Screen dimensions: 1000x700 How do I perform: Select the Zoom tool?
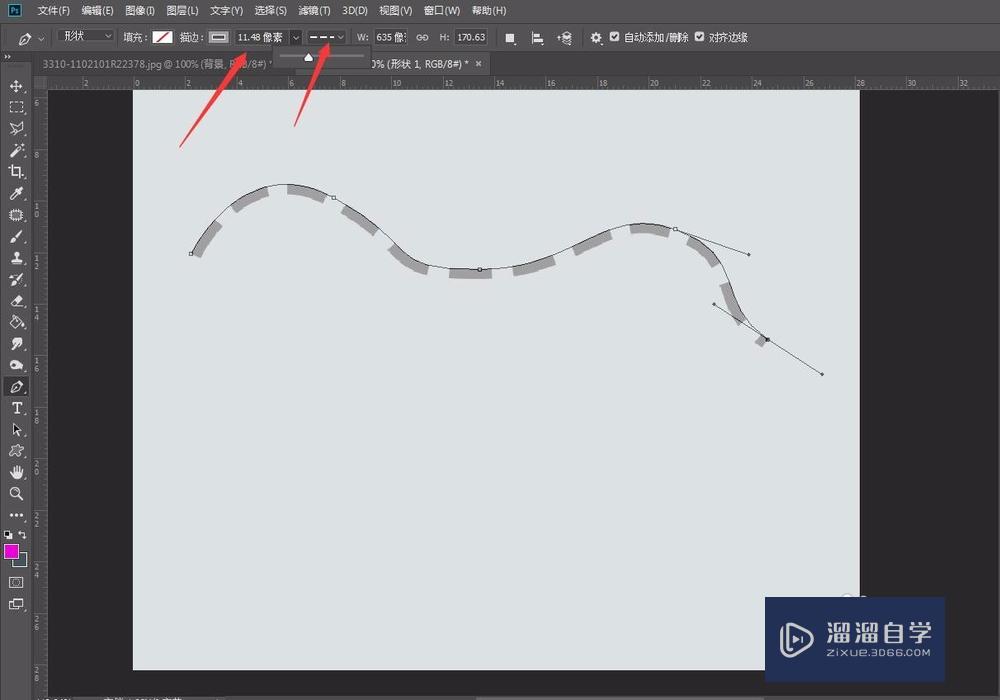click(17, 493)
